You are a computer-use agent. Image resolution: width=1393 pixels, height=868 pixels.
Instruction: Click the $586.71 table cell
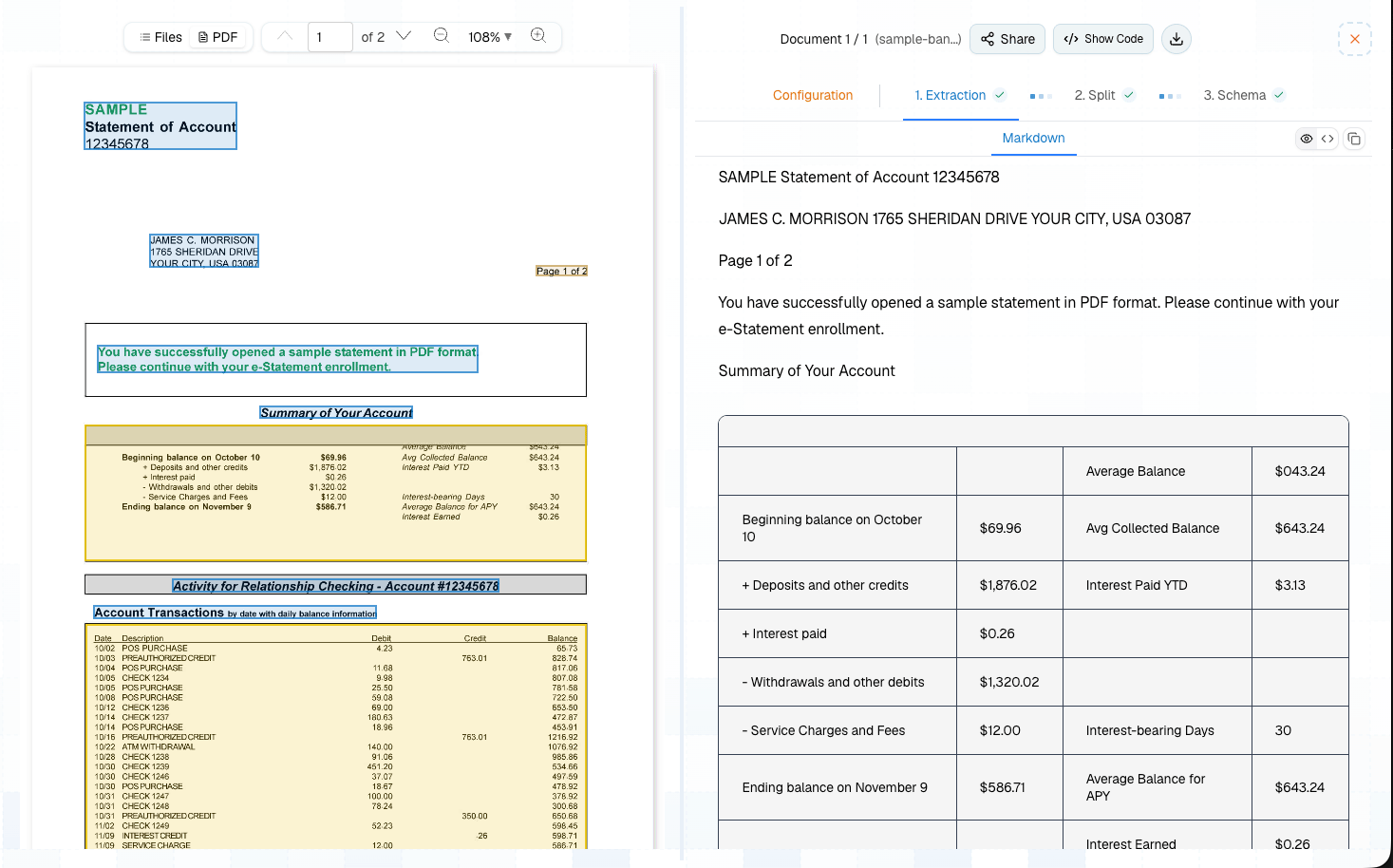pos(1009,787)
